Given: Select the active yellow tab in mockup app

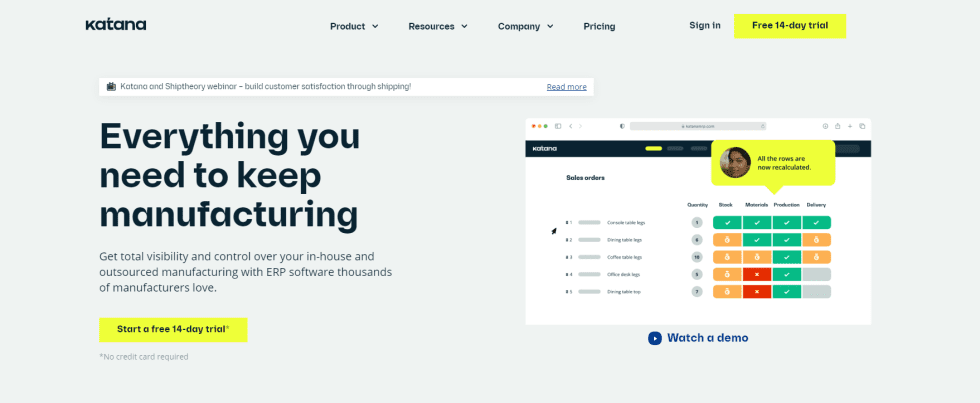Looking at the screenshot, I should [653, 149].
